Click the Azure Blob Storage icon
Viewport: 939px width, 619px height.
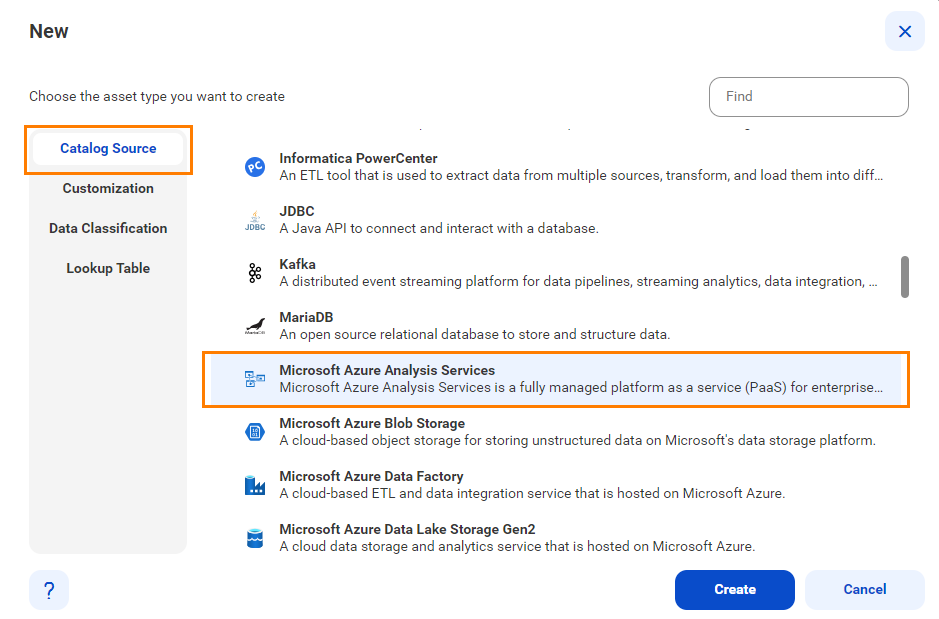(255, 432)
